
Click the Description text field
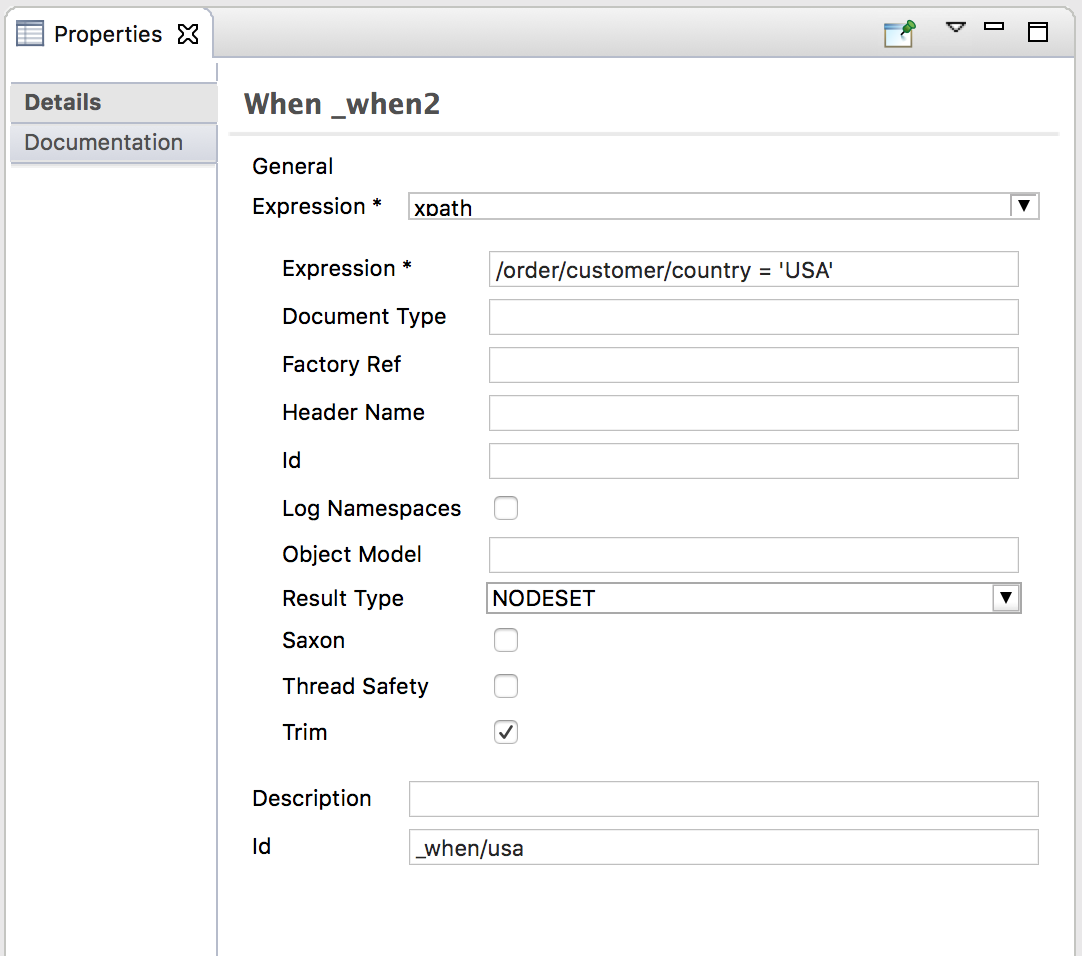723,799
